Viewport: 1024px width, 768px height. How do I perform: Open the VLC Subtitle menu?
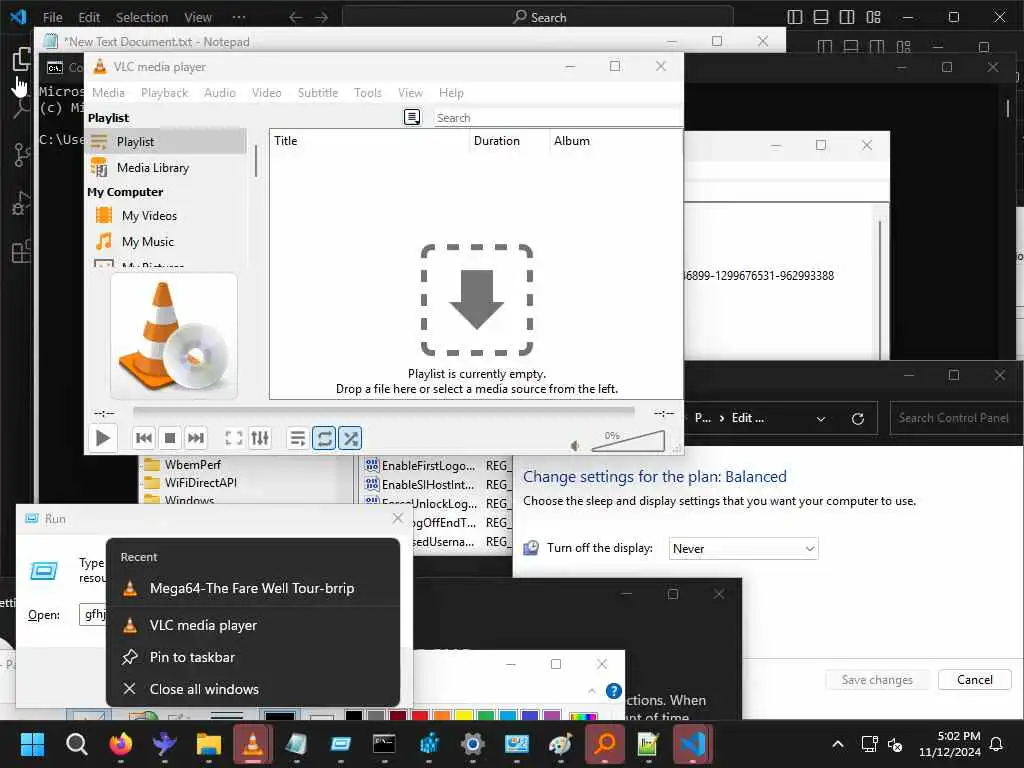click(318, 93)
